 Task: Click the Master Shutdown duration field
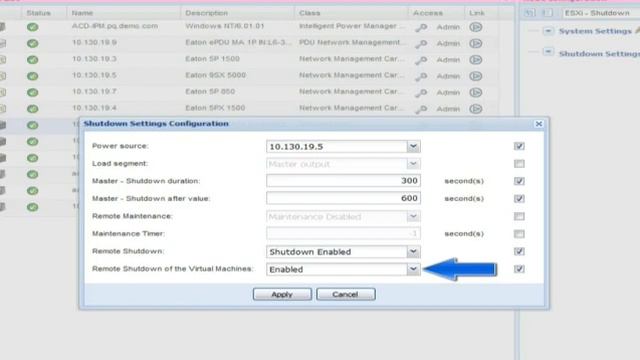coord(343,181)
